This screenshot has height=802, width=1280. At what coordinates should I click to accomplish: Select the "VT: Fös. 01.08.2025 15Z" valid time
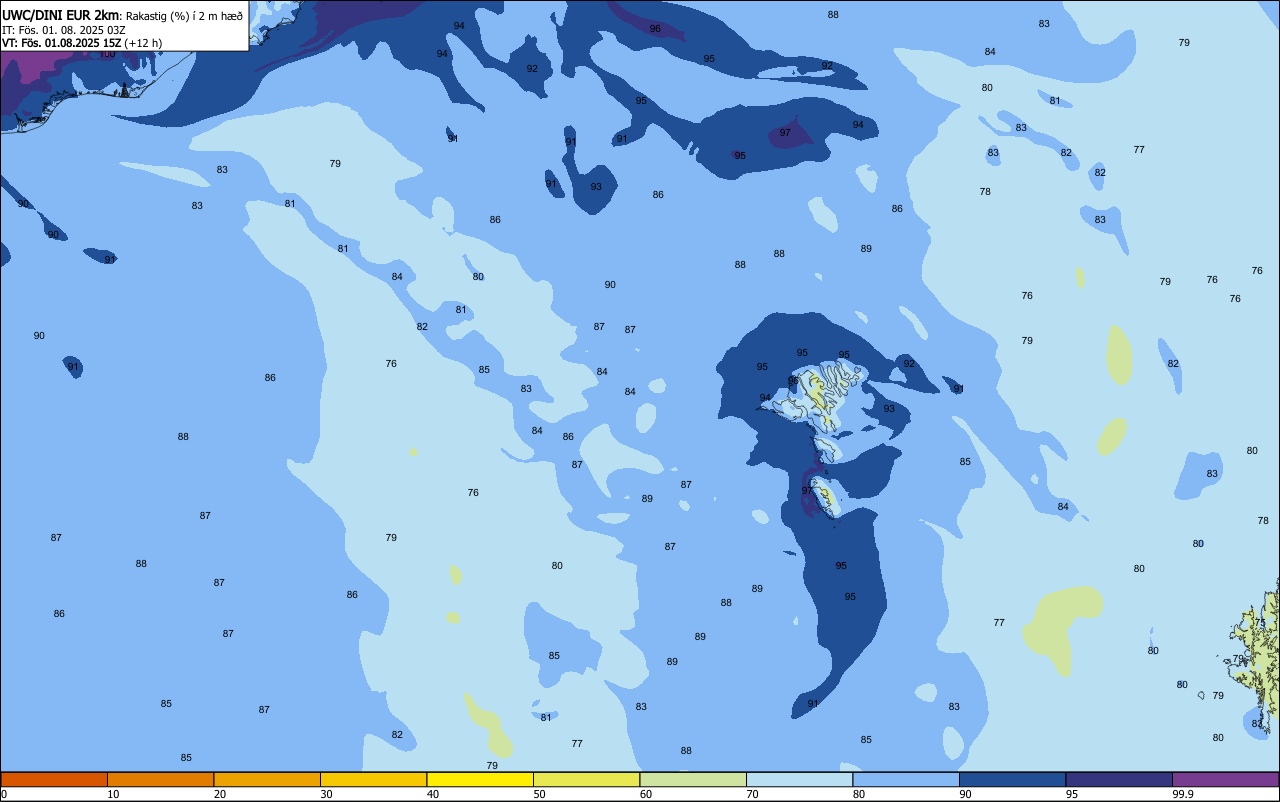tap(62, 43)
